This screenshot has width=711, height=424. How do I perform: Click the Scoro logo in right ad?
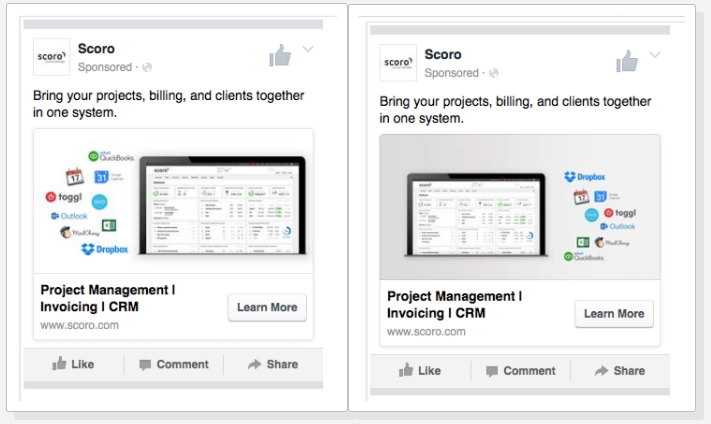398,63
